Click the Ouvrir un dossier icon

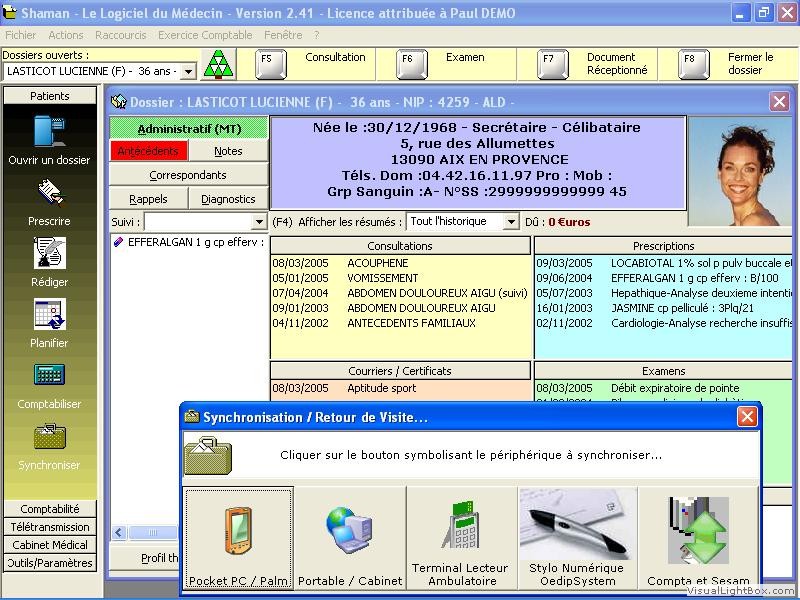(x=49, y=133)
